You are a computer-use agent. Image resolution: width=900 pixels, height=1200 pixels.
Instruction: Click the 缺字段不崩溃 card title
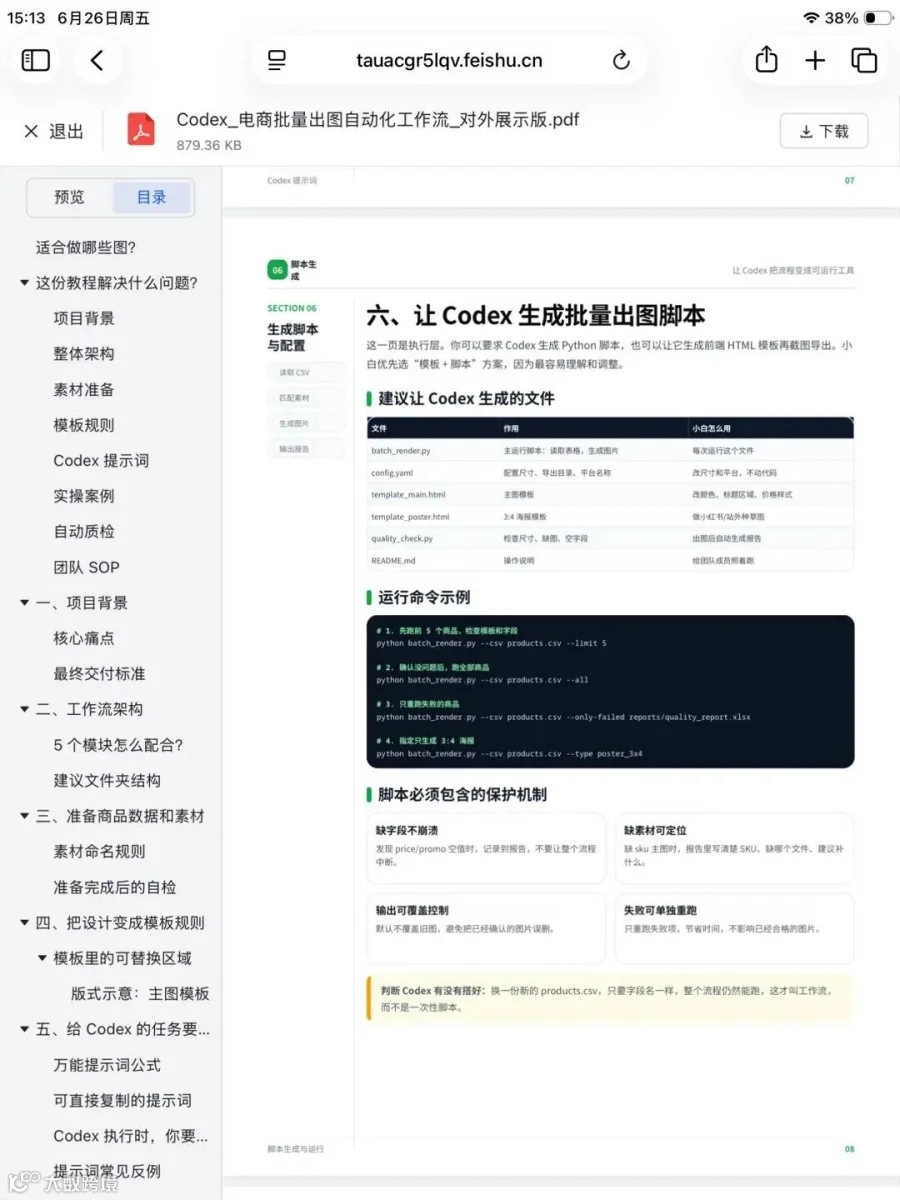407,831
